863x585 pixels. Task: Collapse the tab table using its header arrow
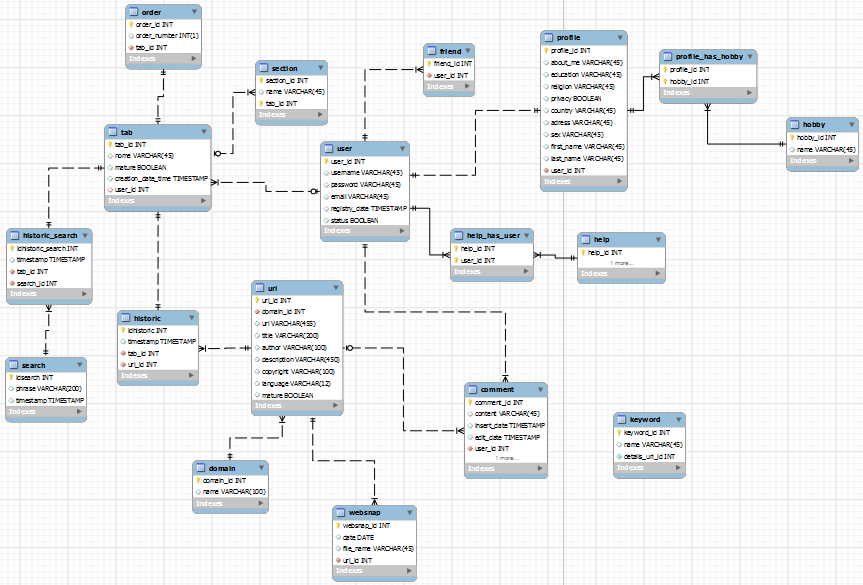coord(204,132)
